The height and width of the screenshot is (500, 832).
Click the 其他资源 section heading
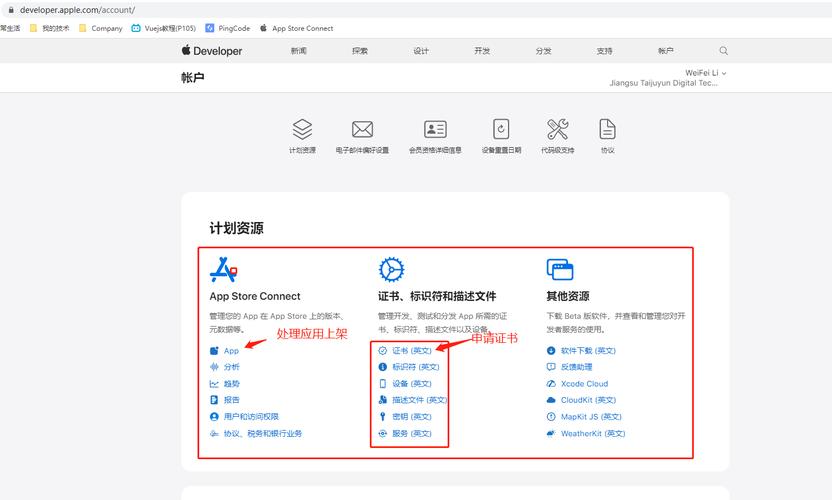tap(568, 296)
